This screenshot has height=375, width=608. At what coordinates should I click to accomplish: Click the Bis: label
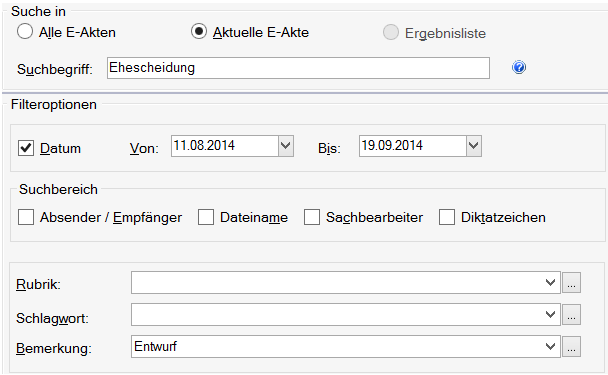[x=329, y=148]
